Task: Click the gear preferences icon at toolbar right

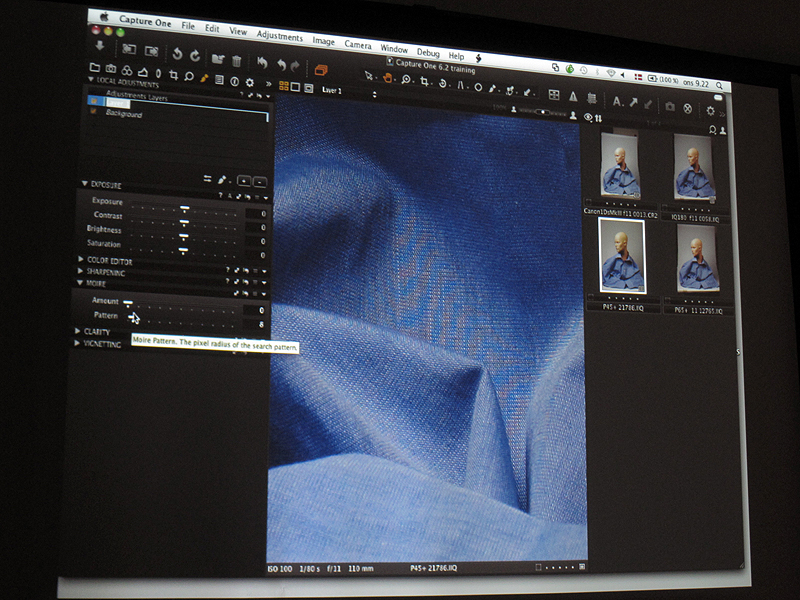Action: pos(710,110)
